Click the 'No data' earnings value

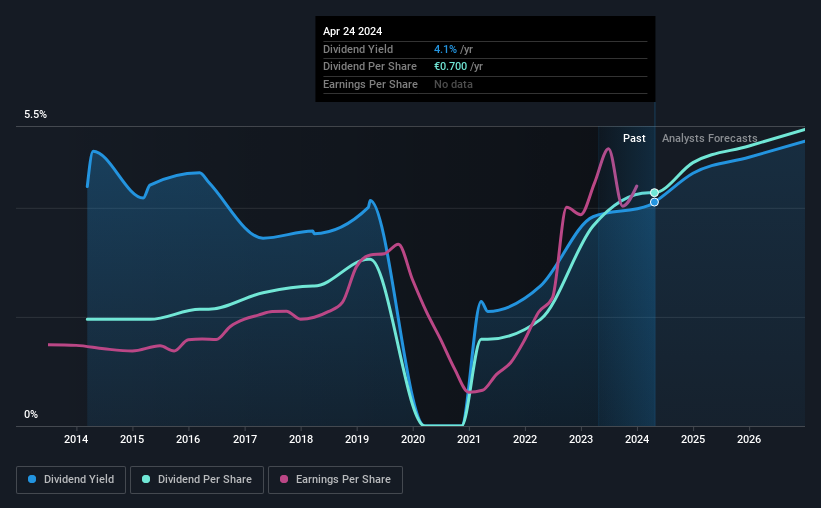[x=453, y=84]
